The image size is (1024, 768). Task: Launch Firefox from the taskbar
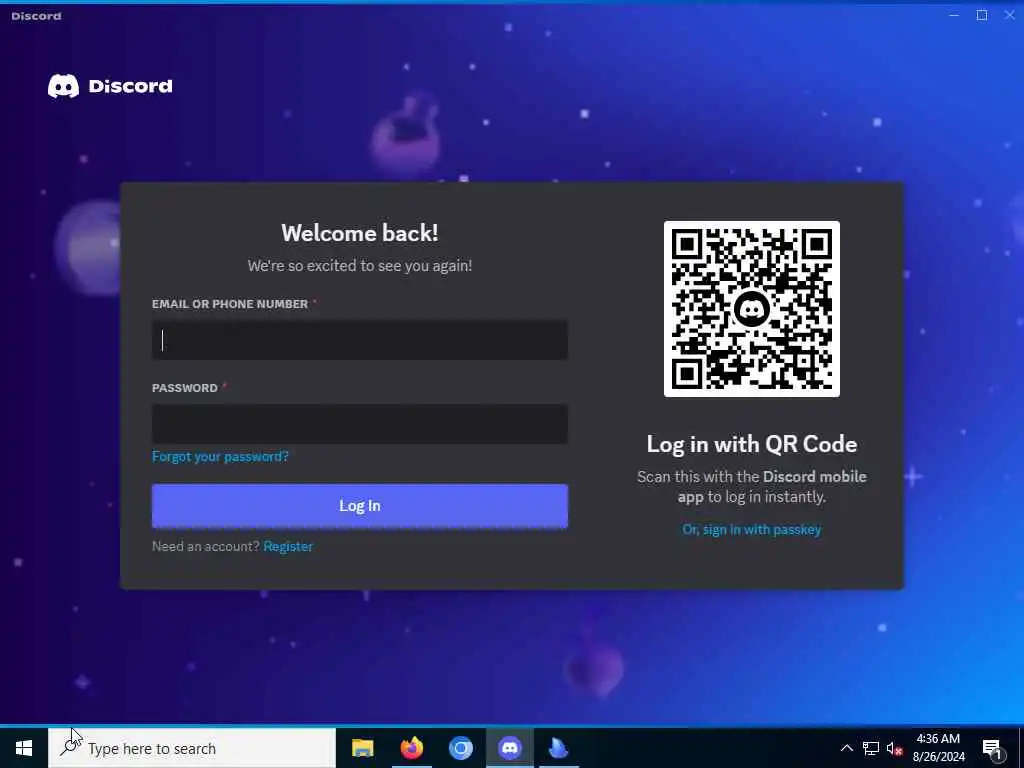click(411, 748)
